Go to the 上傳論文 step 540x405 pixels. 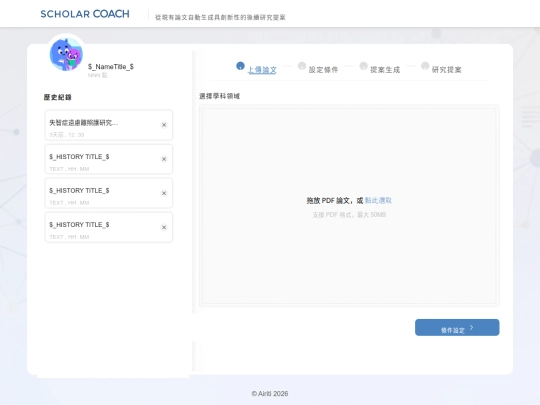coord(257,68)
